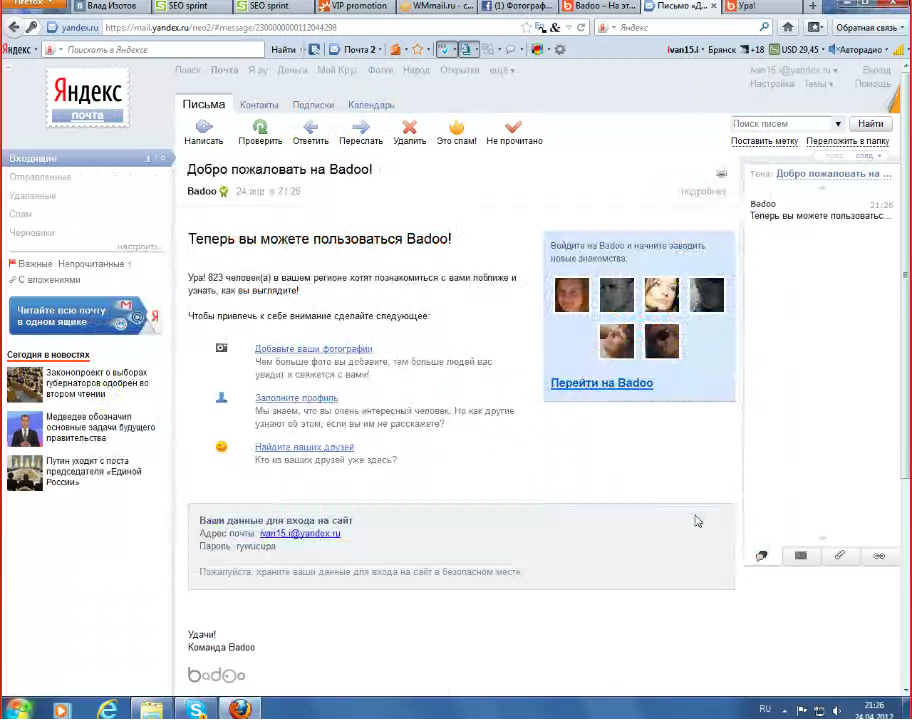The width and height of the screenshot is (912, 720).
Task: Toggle the Важные red flag filter
Action: pos(12,263)
